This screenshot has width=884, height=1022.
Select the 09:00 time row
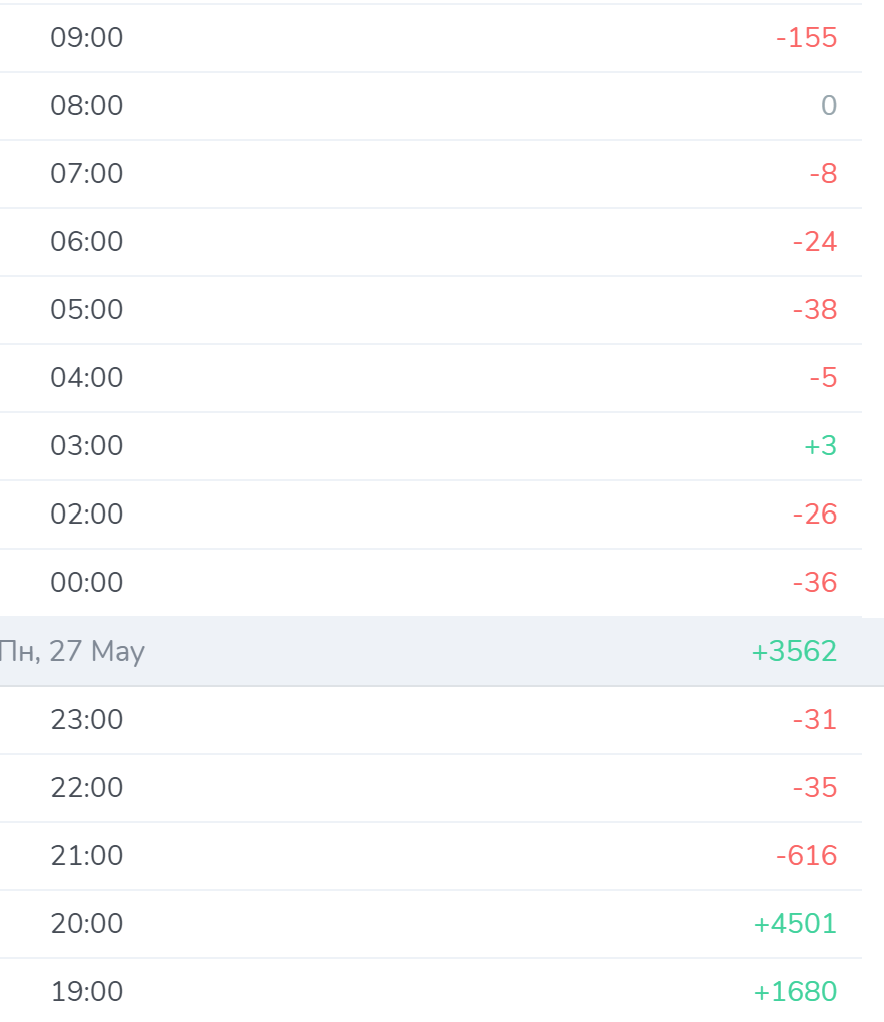tap(431, 38)
